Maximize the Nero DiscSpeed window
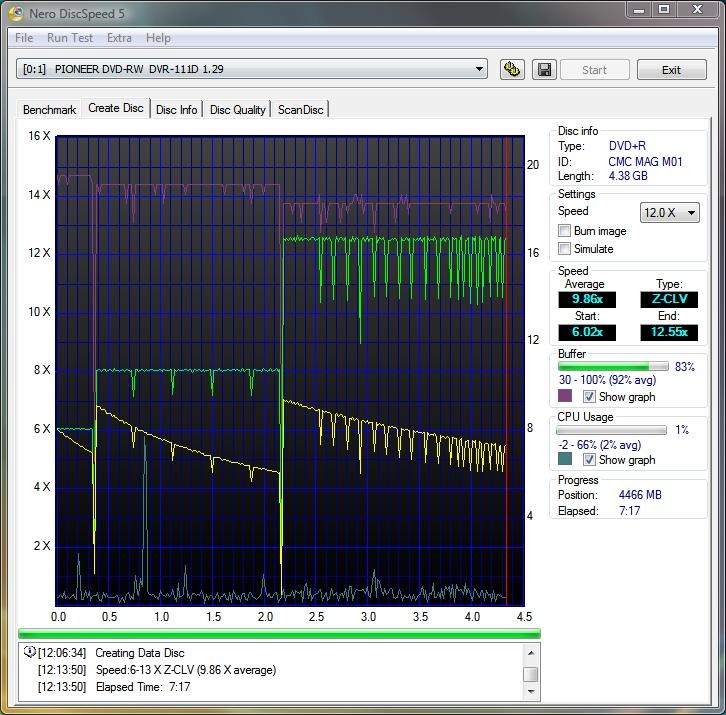Viewport: 726px width, 715px height. (664, 9)
